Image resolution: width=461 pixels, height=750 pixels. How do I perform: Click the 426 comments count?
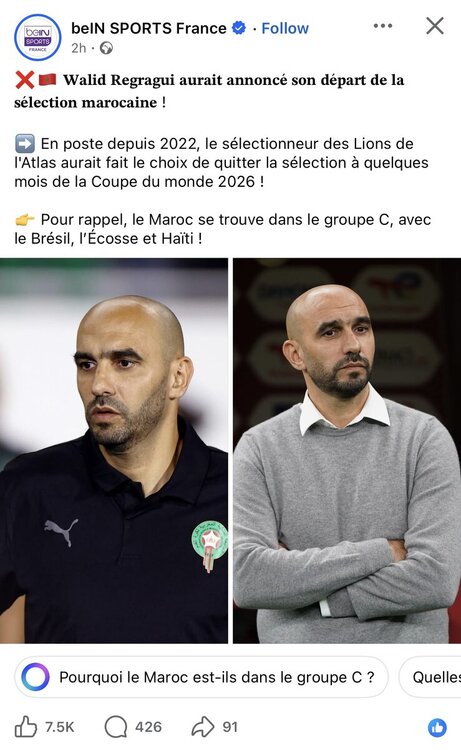click(148, 727)
